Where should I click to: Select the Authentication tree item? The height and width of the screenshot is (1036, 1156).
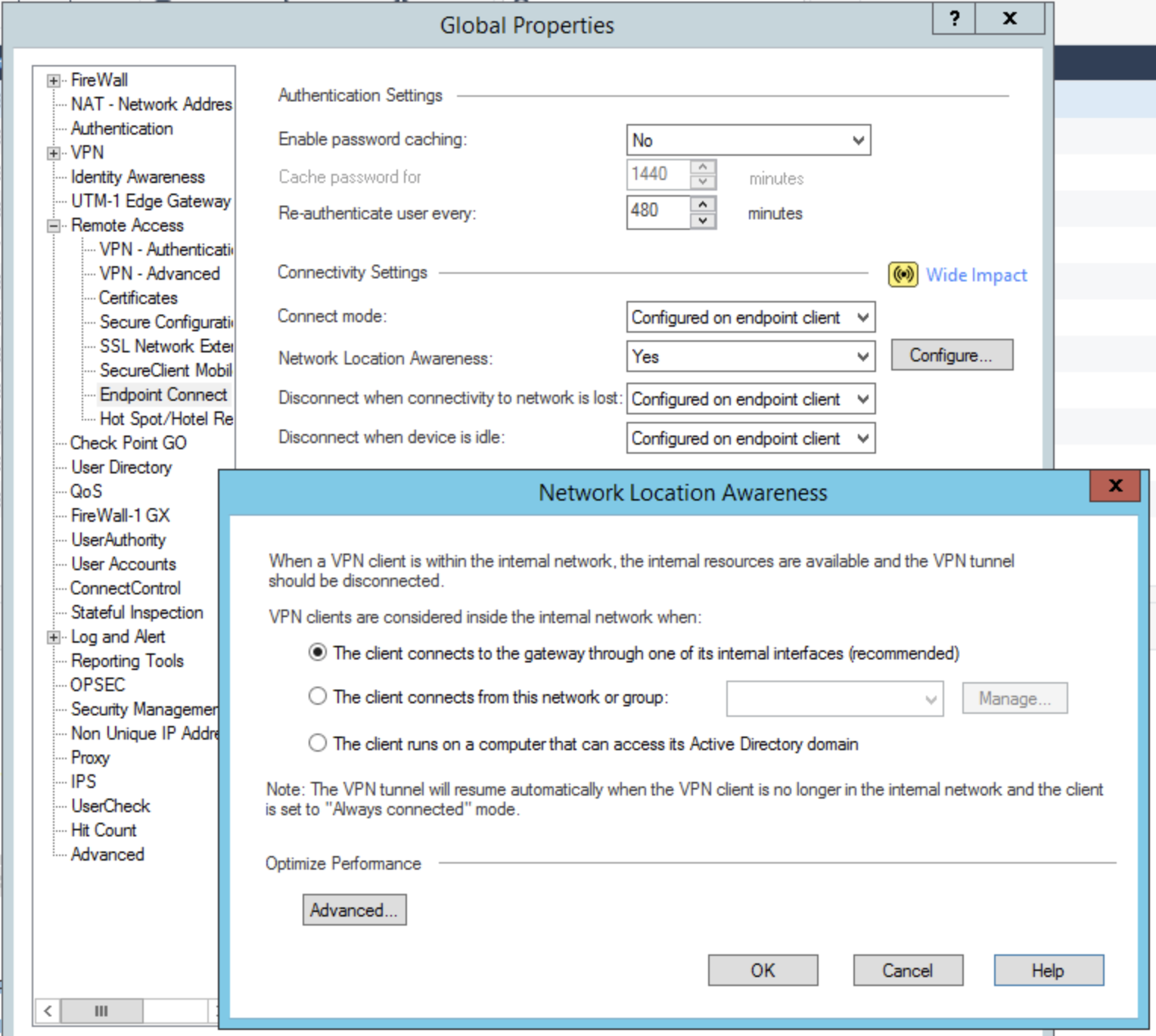coord(122,129)
